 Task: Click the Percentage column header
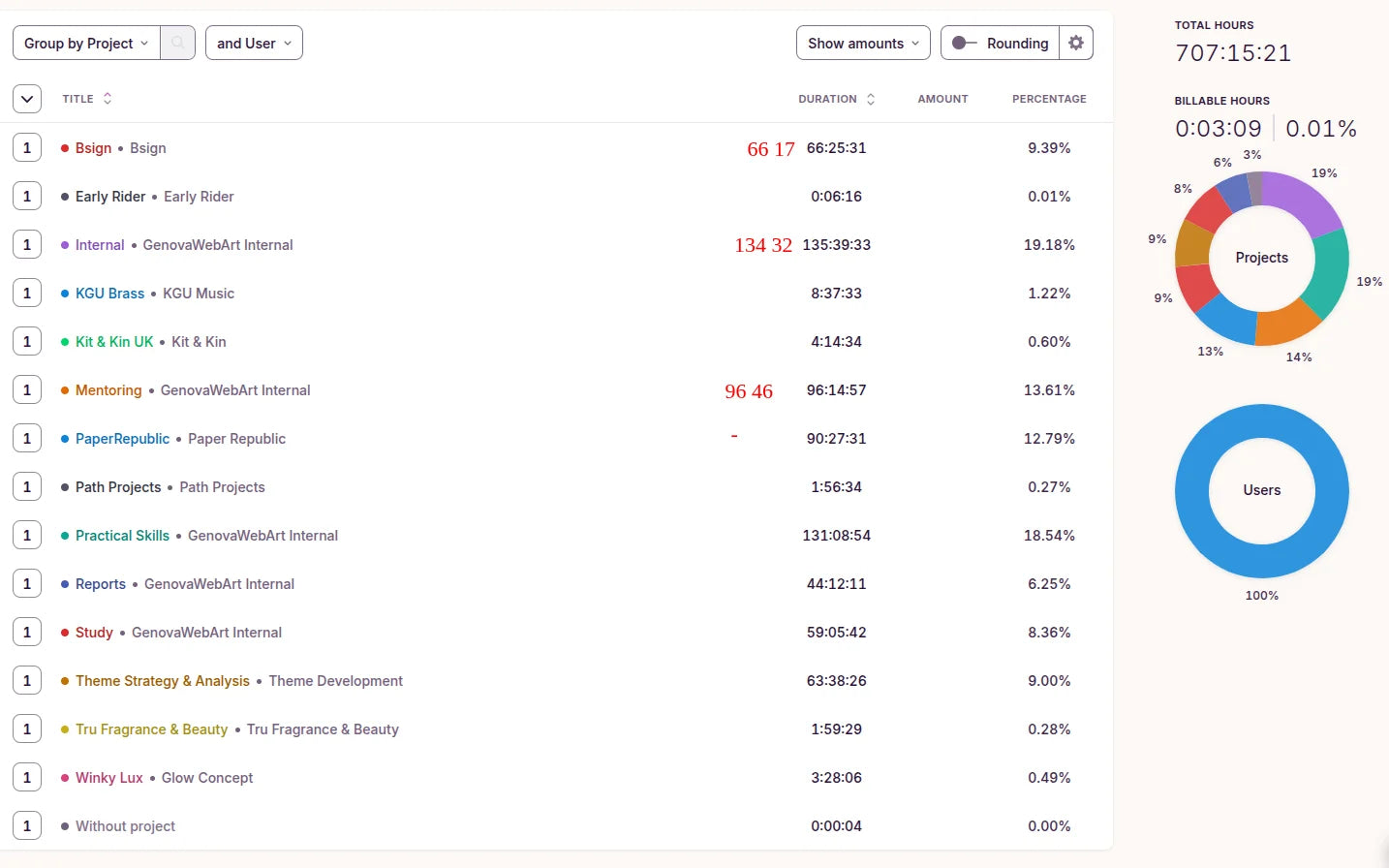[1048, 99]
